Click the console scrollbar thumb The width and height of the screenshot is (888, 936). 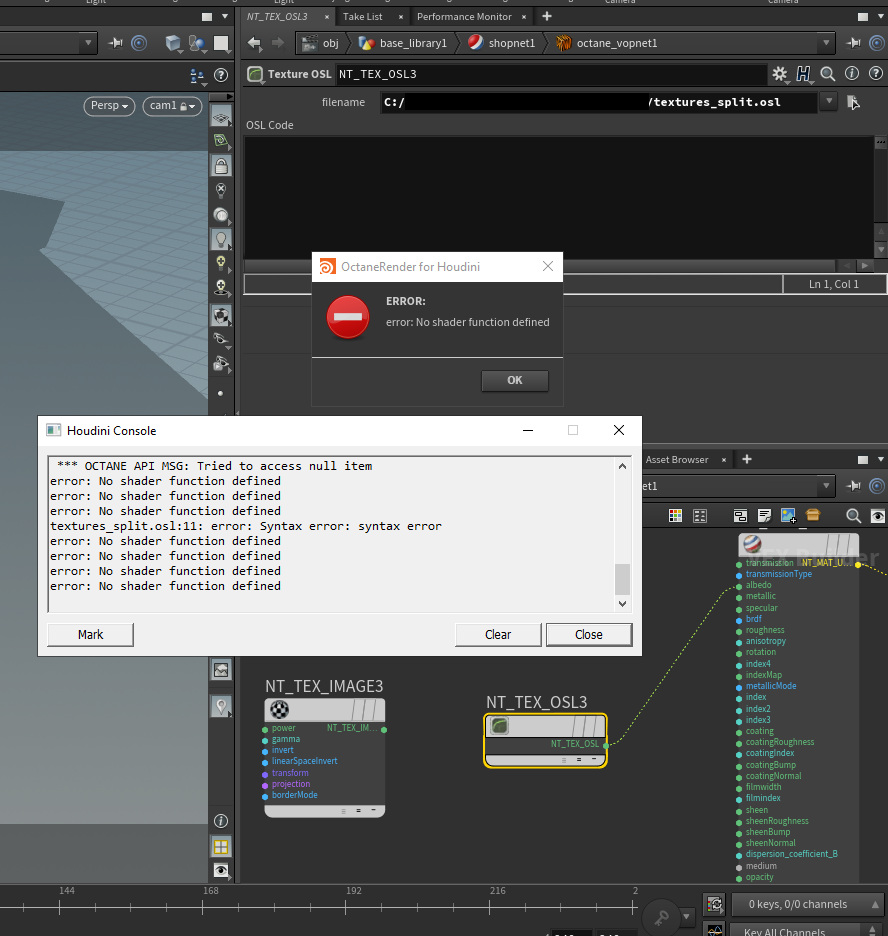click(622, 579)
